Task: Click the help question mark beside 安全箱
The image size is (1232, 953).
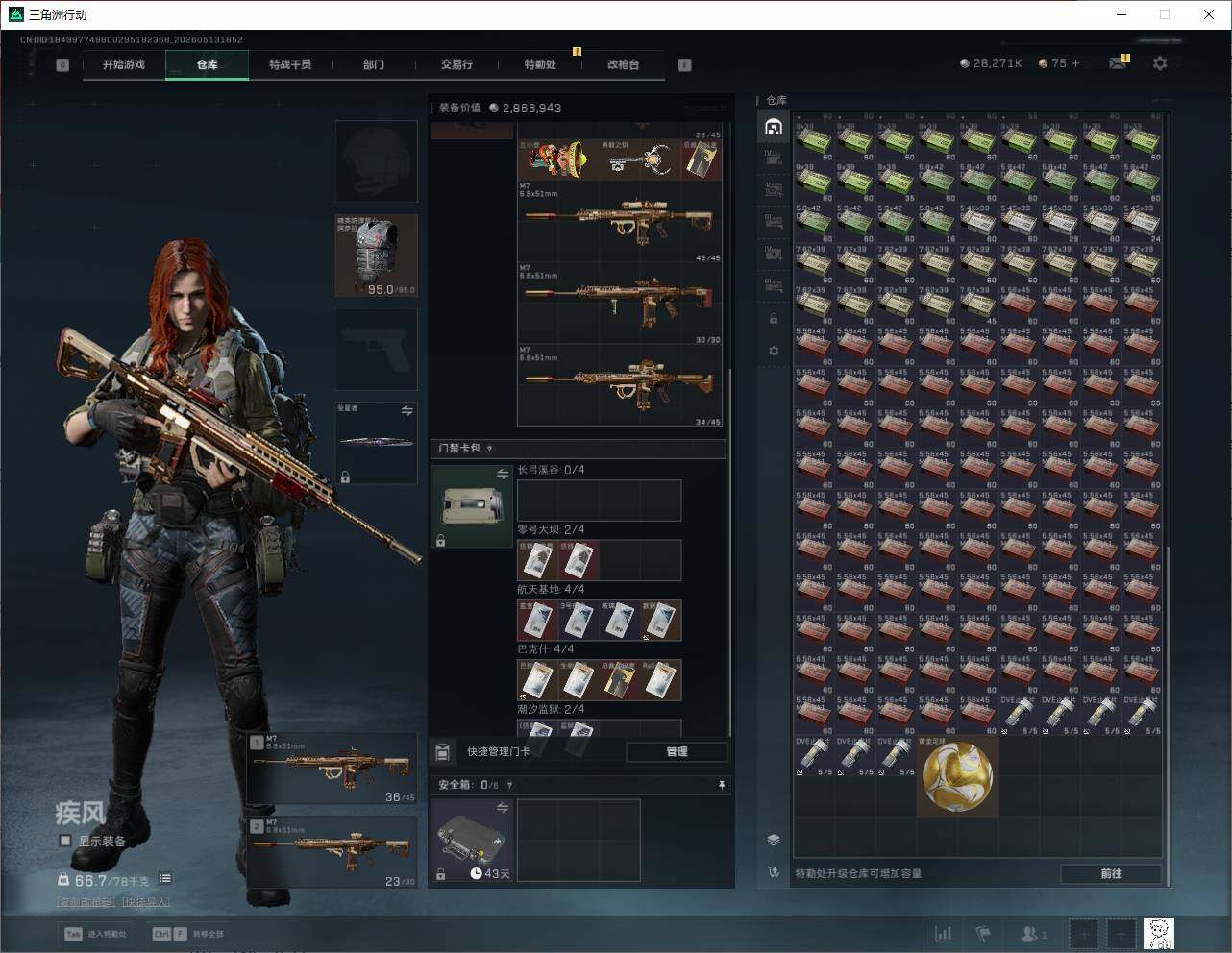Action: [x=509, y=785]
